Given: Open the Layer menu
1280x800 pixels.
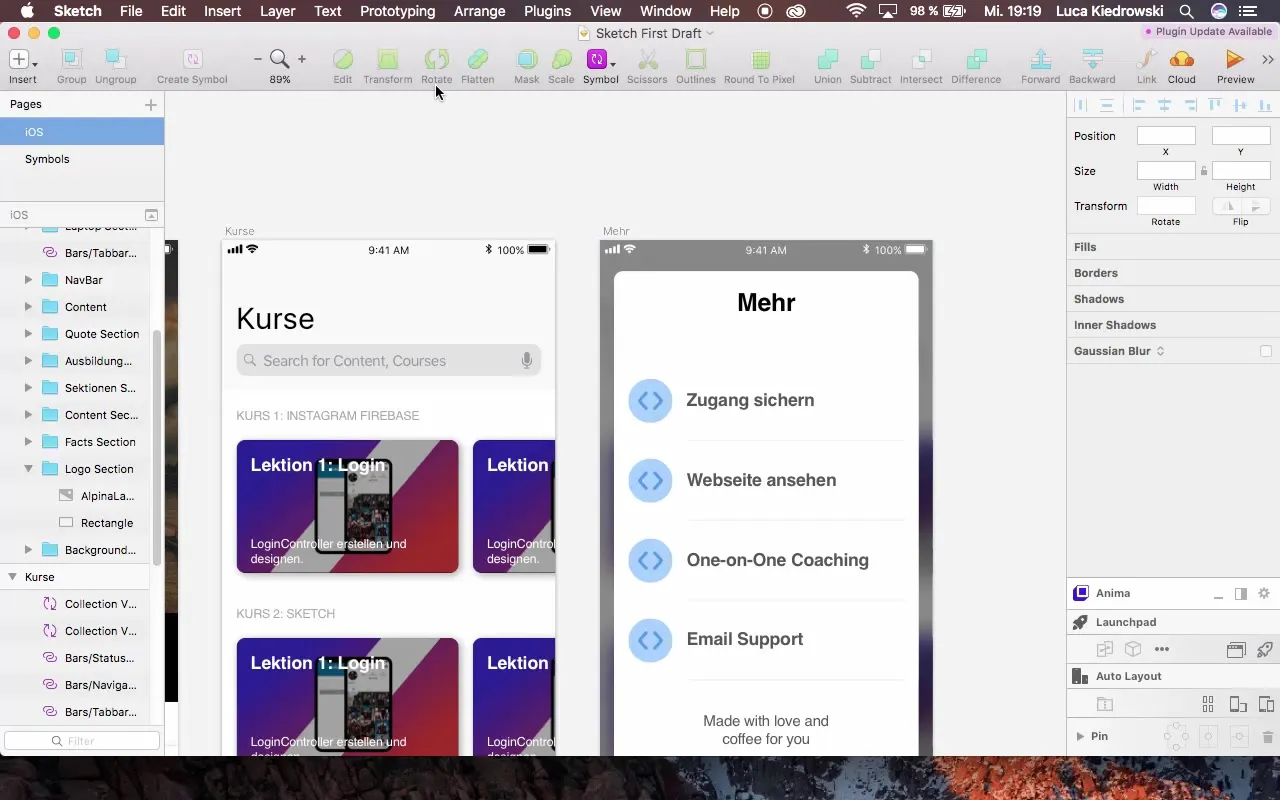Looking at the screenshot, I should [x=277, y=11].
